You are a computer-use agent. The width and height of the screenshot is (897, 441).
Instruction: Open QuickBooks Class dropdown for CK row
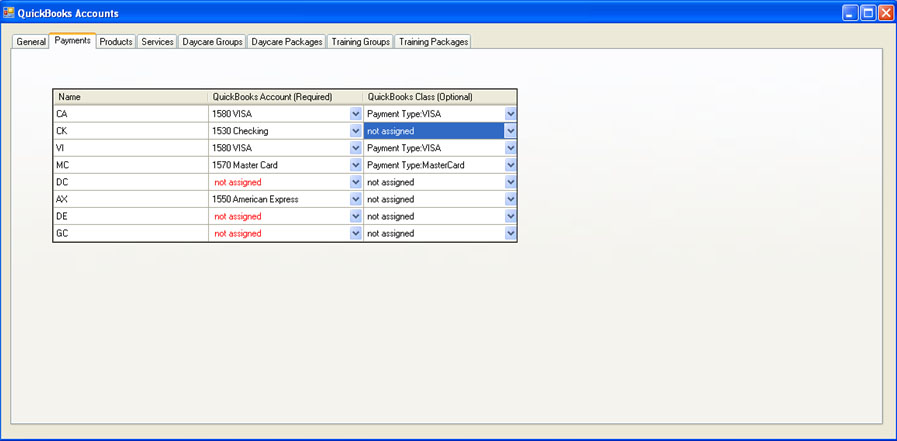click(511, 131)
